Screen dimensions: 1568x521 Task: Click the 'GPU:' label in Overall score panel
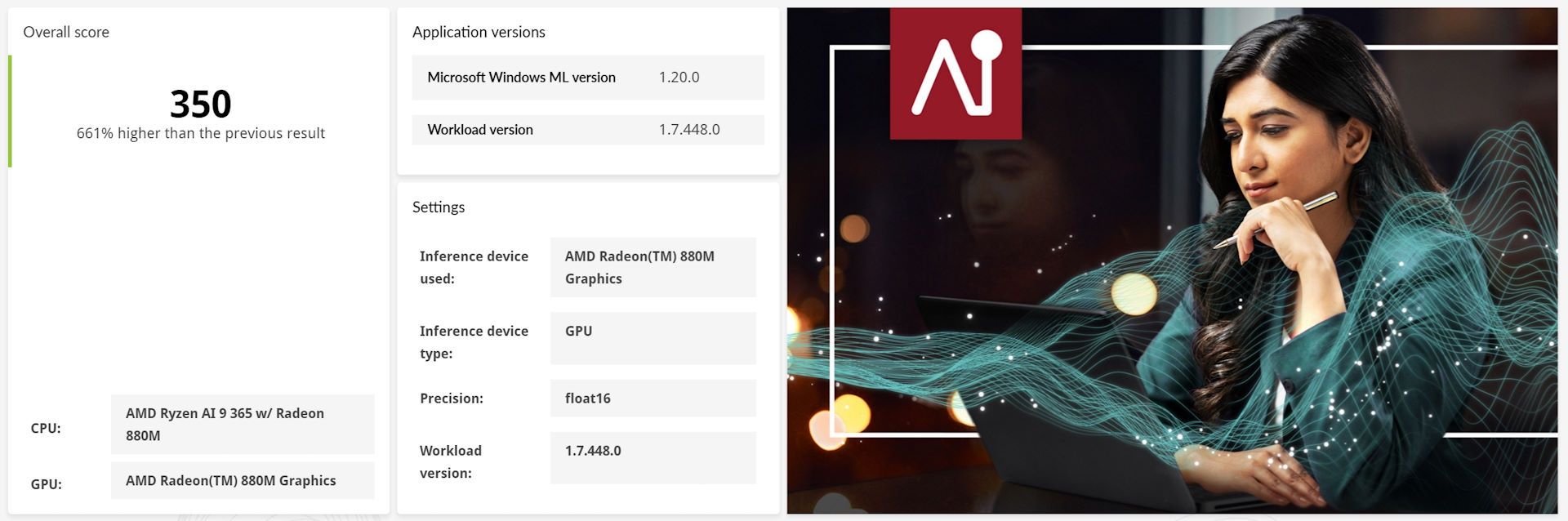[x=46, y=484]
